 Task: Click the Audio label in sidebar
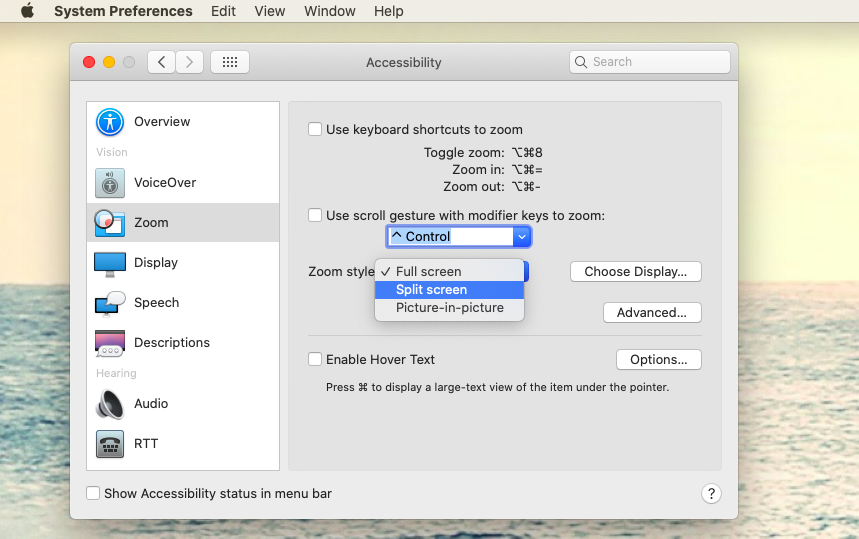coord(151,404)
